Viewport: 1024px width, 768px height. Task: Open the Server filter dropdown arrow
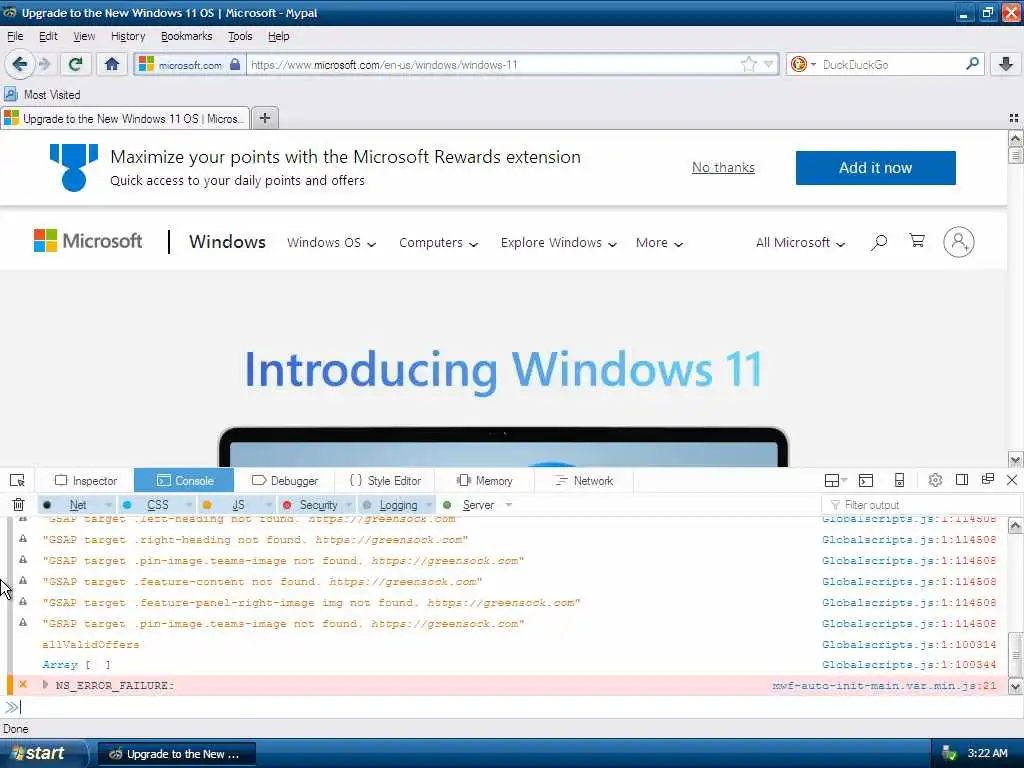pos(509,505)
